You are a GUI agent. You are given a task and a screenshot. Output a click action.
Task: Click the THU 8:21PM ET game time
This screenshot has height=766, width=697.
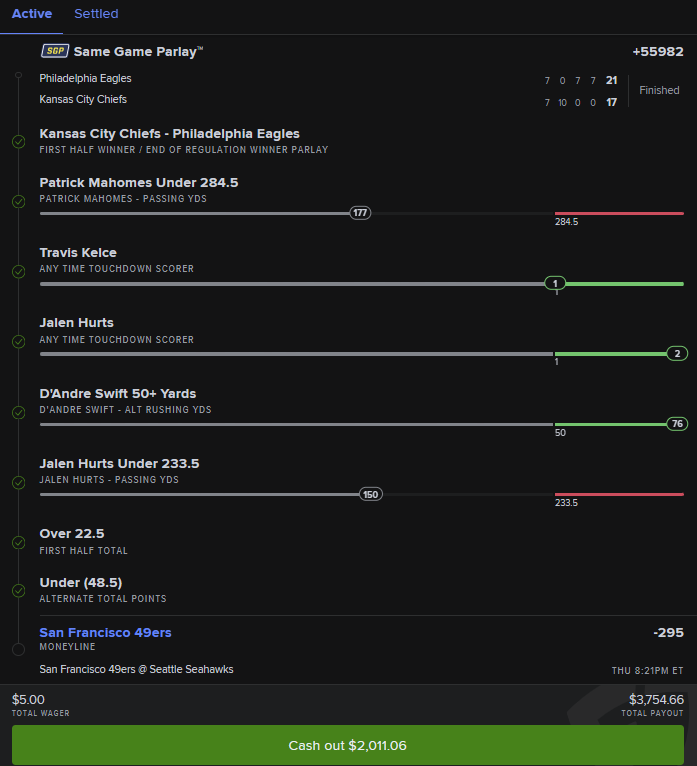[x=647, y=671]
